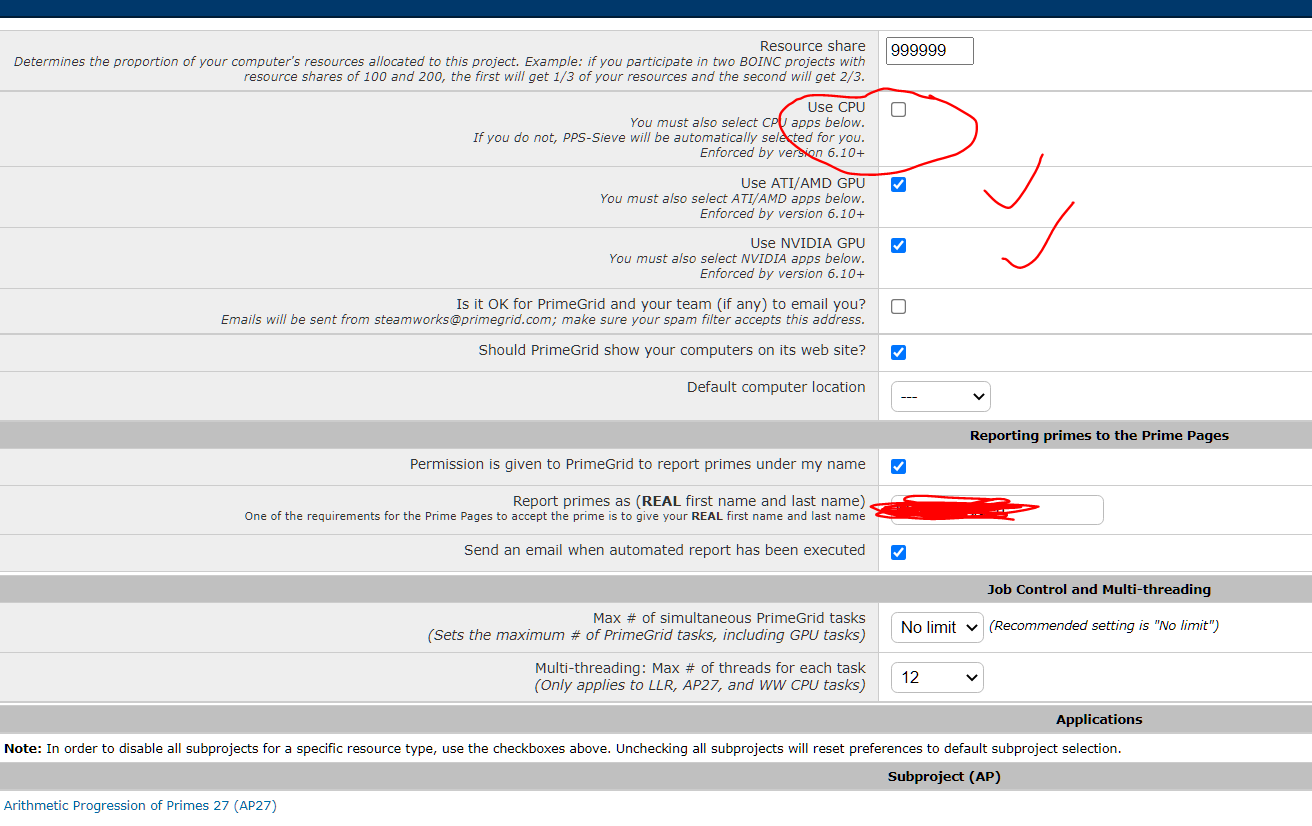The height and width of the screenshot is (826, 1312).
Task: Click the 'Only applies to LLR, AP27' note
Action: click(x=700, y=685)
